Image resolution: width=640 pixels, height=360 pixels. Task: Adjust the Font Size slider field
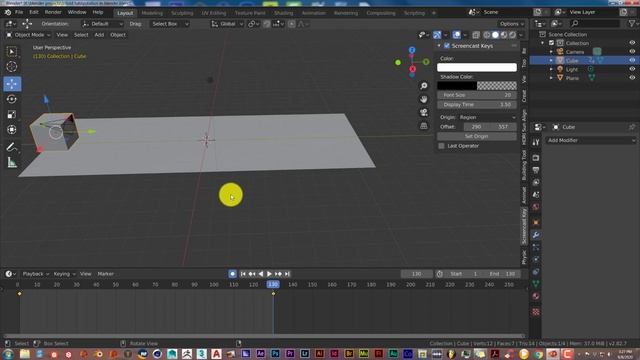point(477,95)
